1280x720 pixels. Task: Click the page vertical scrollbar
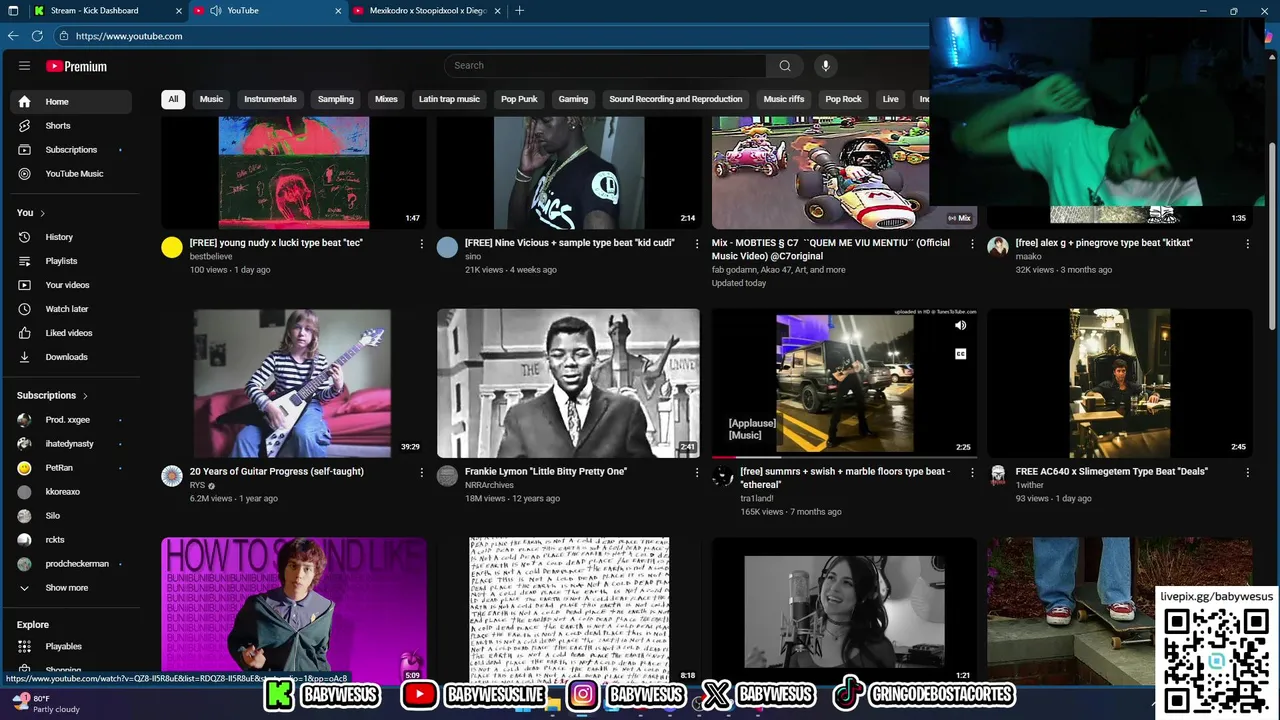point(1272,235)
